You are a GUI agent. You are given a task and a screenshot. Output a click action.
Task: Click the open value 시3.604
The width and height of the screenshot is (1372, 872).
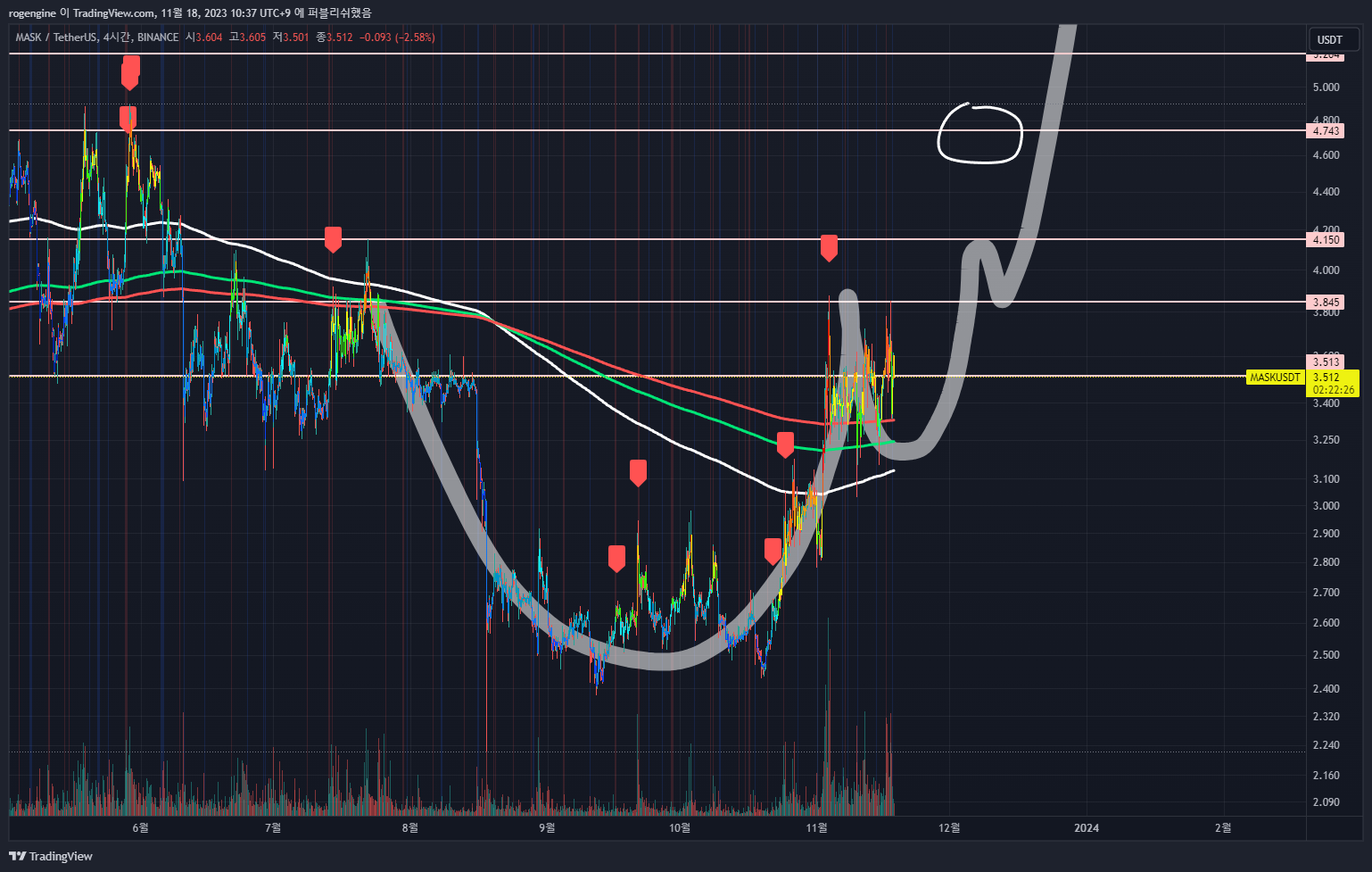coord(203,37)
